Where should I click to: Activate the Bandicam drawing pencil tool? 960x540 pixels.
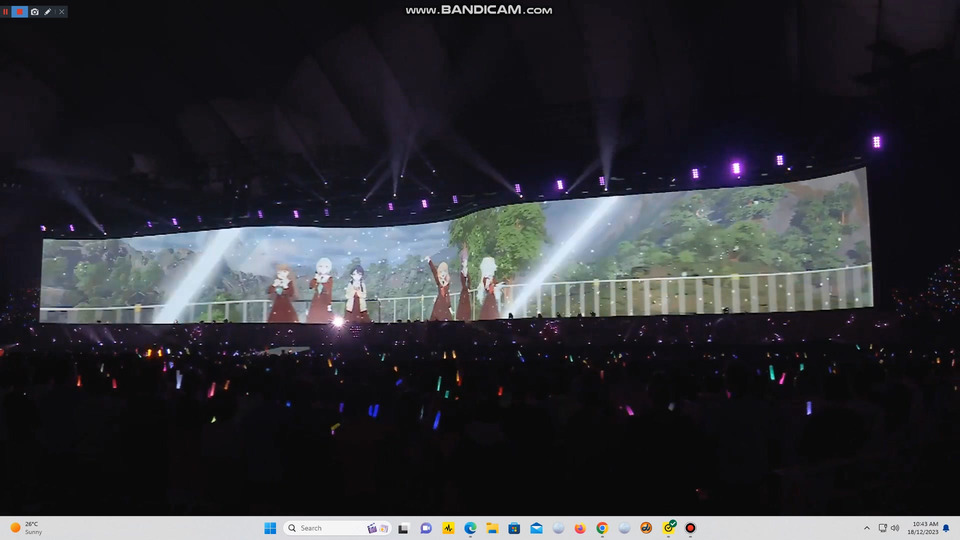click(x=48, y=12)
